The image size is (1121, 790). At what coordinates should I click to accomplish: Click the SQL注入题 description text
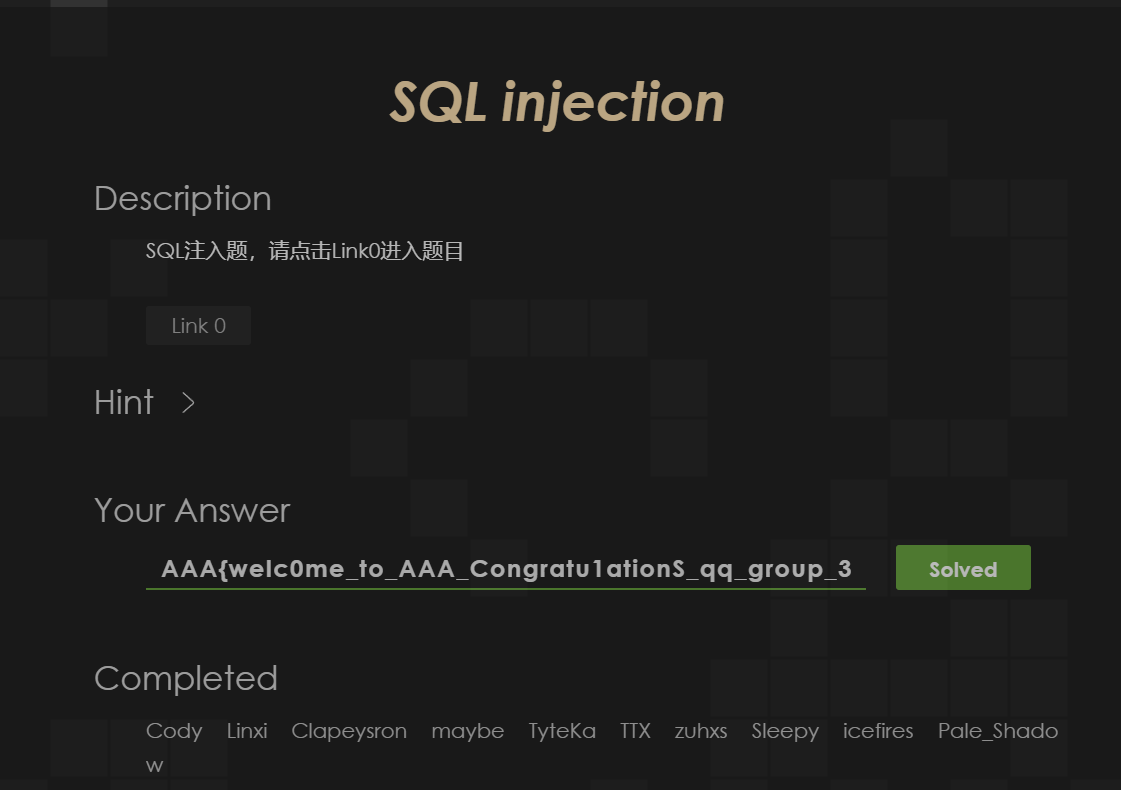click(305, 251)
